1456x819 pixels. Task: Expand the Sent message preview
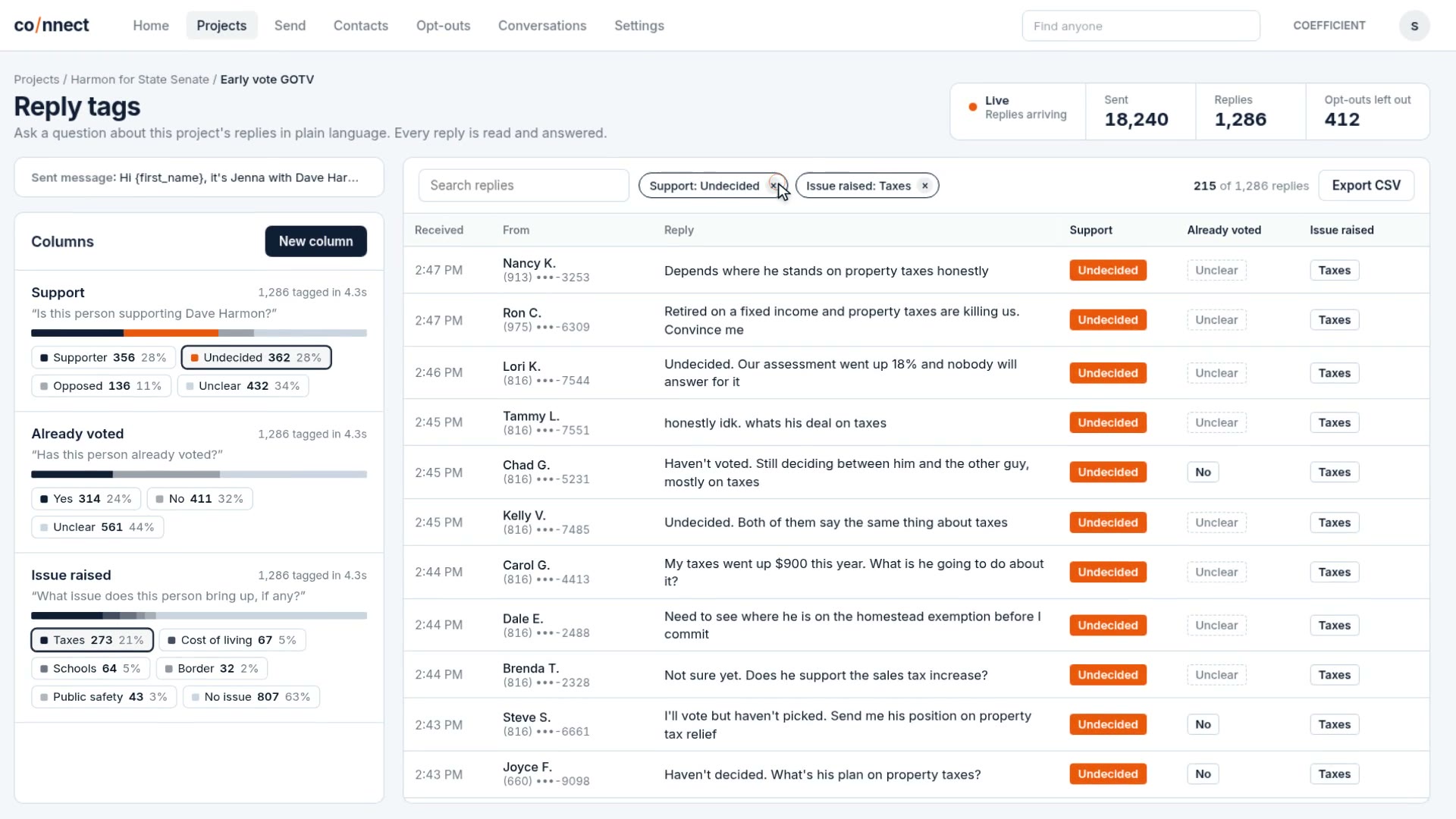[199, 177]
